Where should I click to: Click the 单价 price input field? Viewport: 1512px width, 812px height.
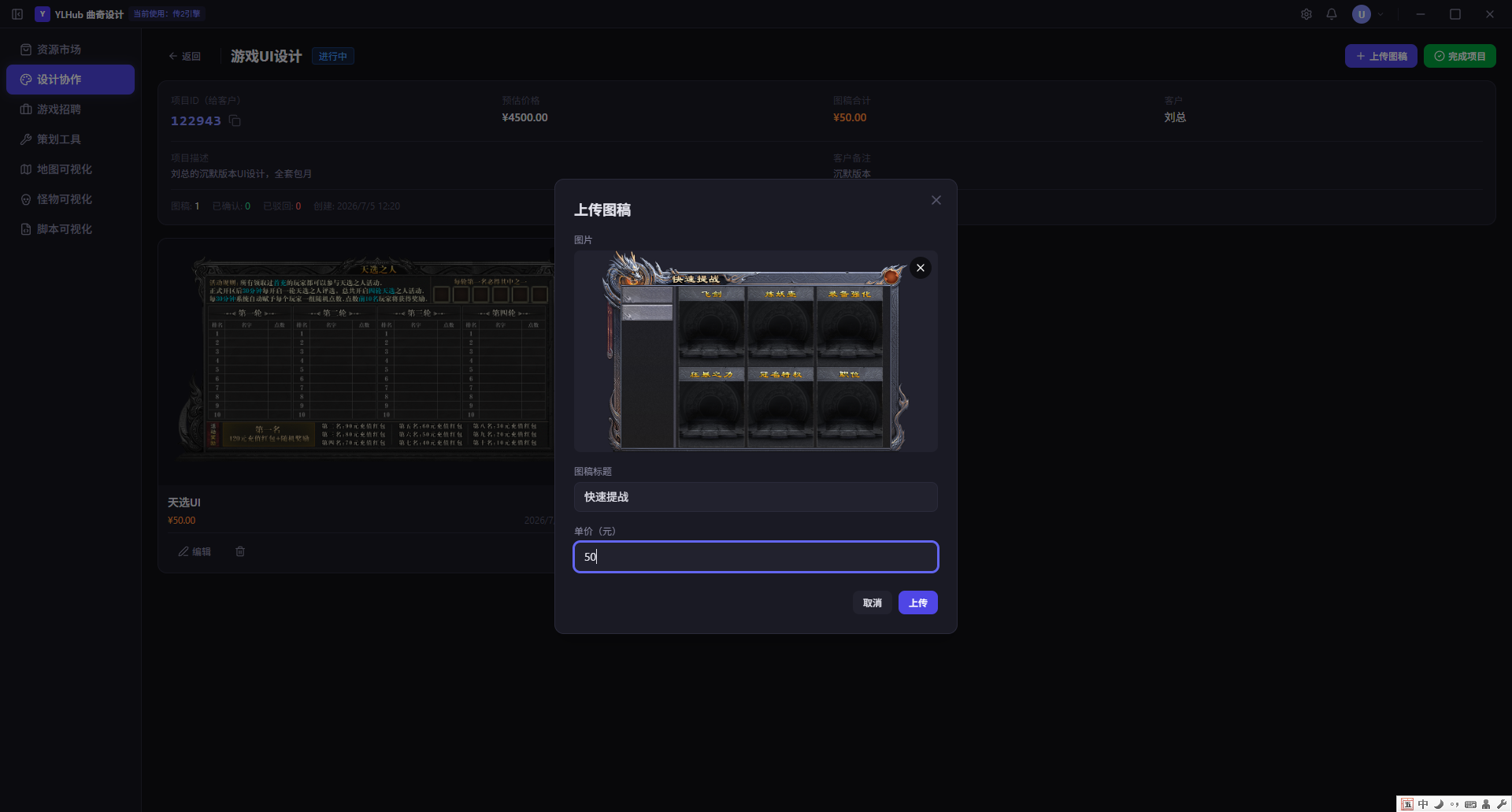click(756, 557)
